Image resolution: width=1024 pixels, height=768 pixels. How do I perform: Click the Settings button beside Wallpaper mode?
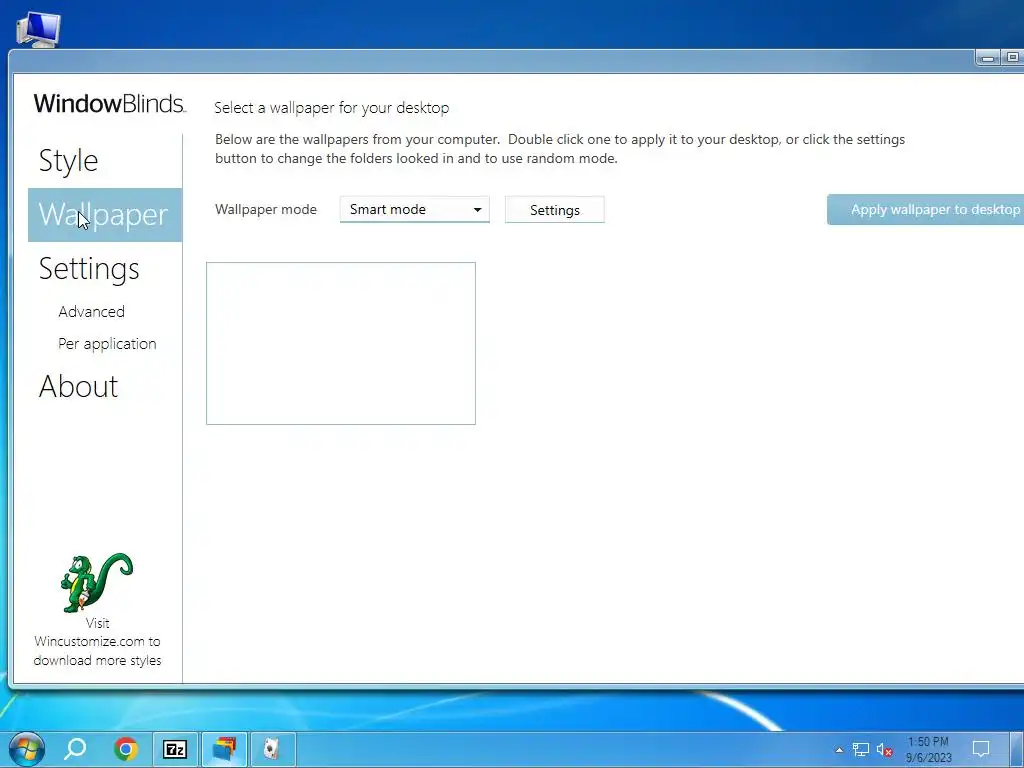554,210
